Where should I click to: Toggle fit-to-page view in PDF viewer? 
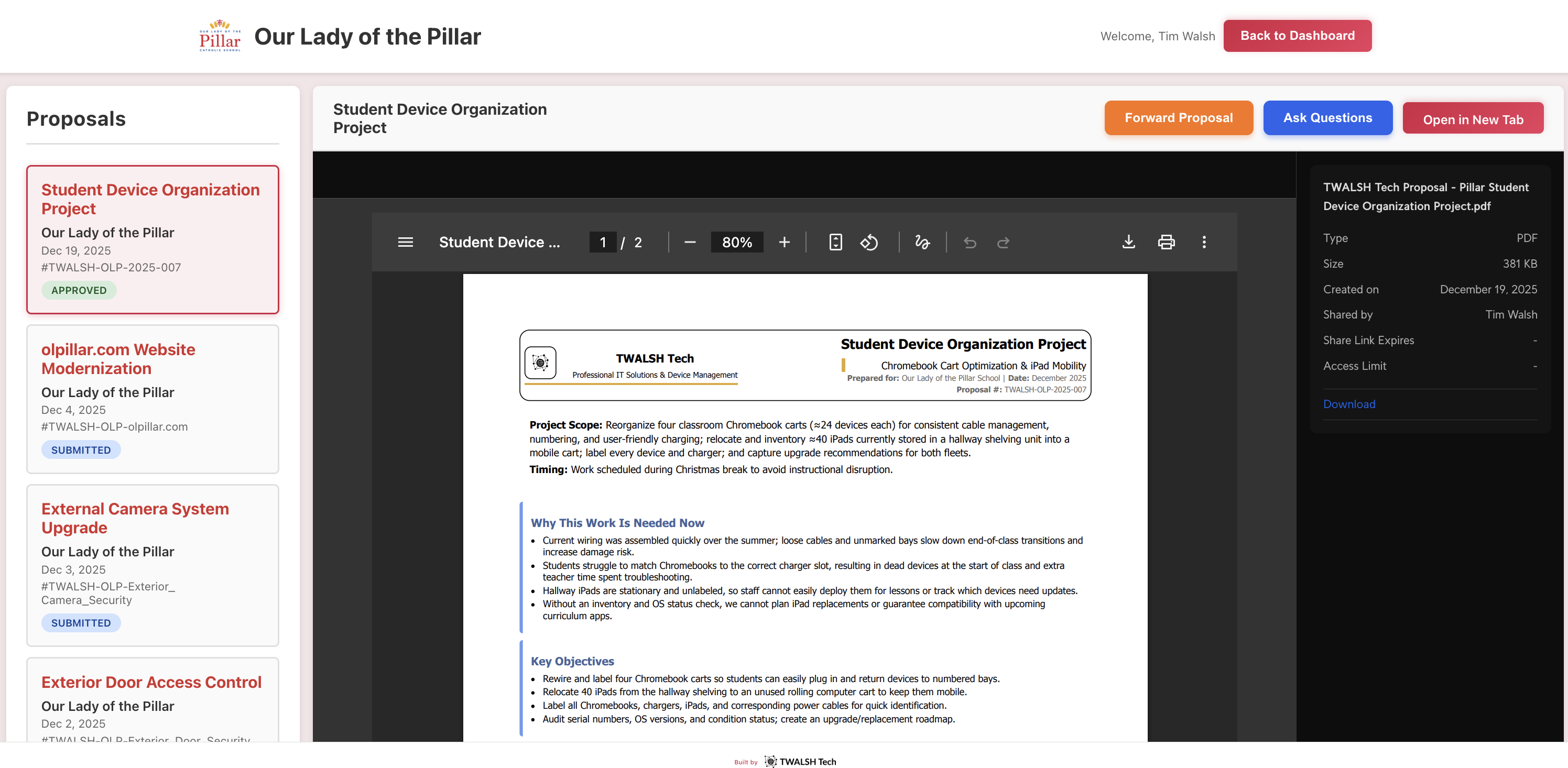click(835, 242)
